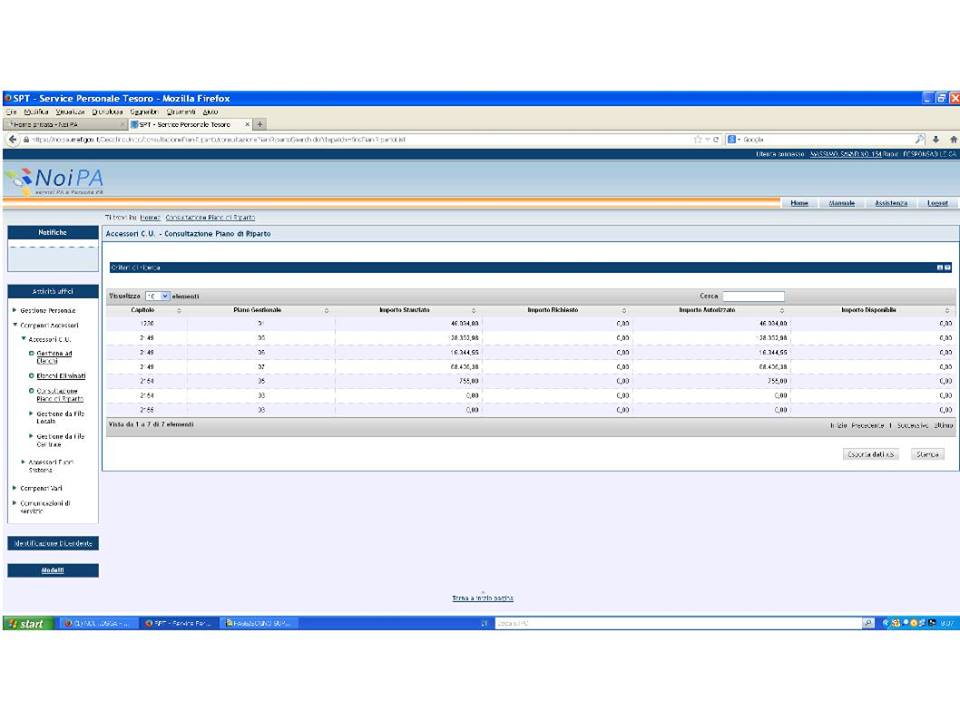Click the browser back arrow

[x=11, y=139]
